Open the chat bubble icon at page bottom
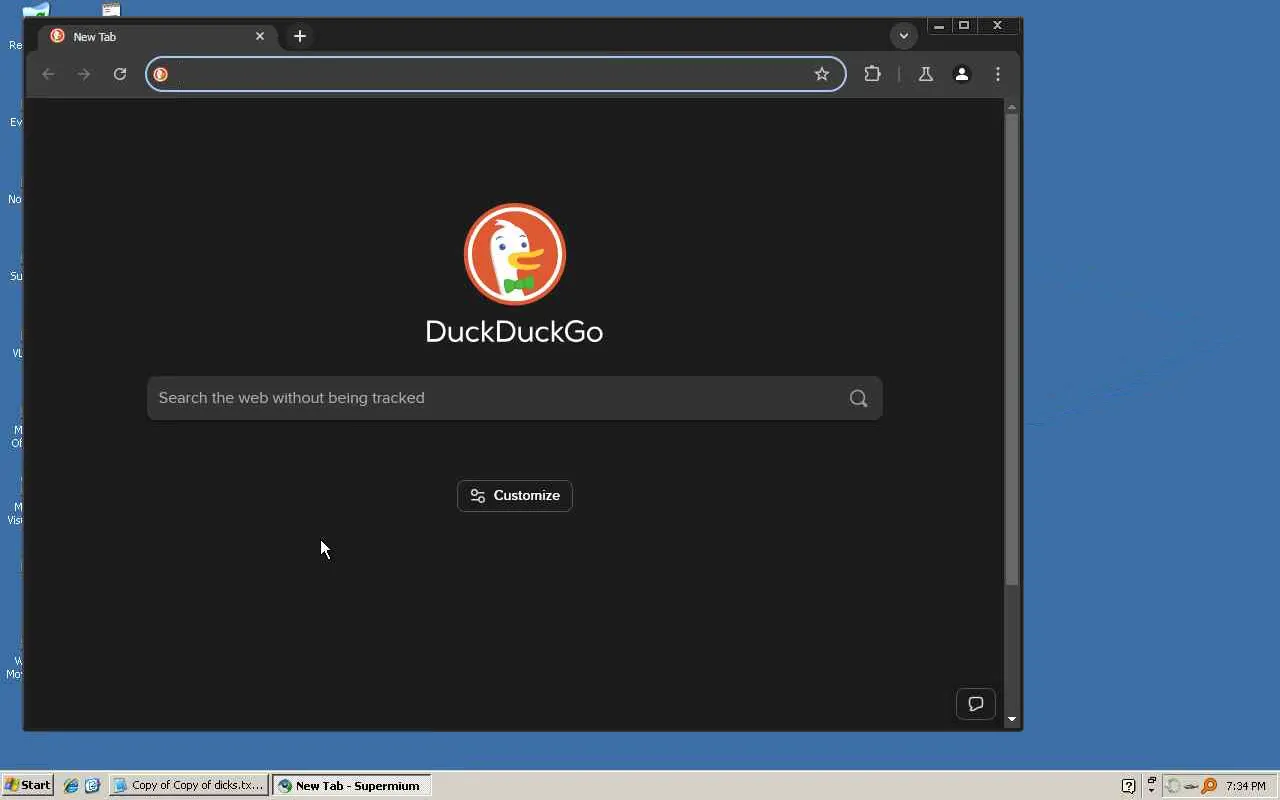 (x=976, y=704)
